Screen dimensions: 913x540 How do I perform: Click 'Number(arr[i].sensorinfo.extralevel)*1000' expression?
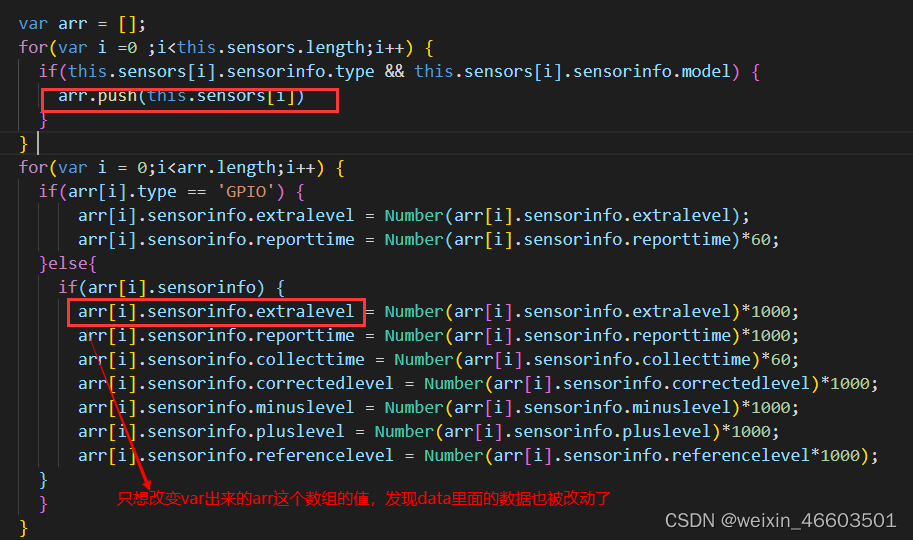pyautogui.click(x=587, y=312)
